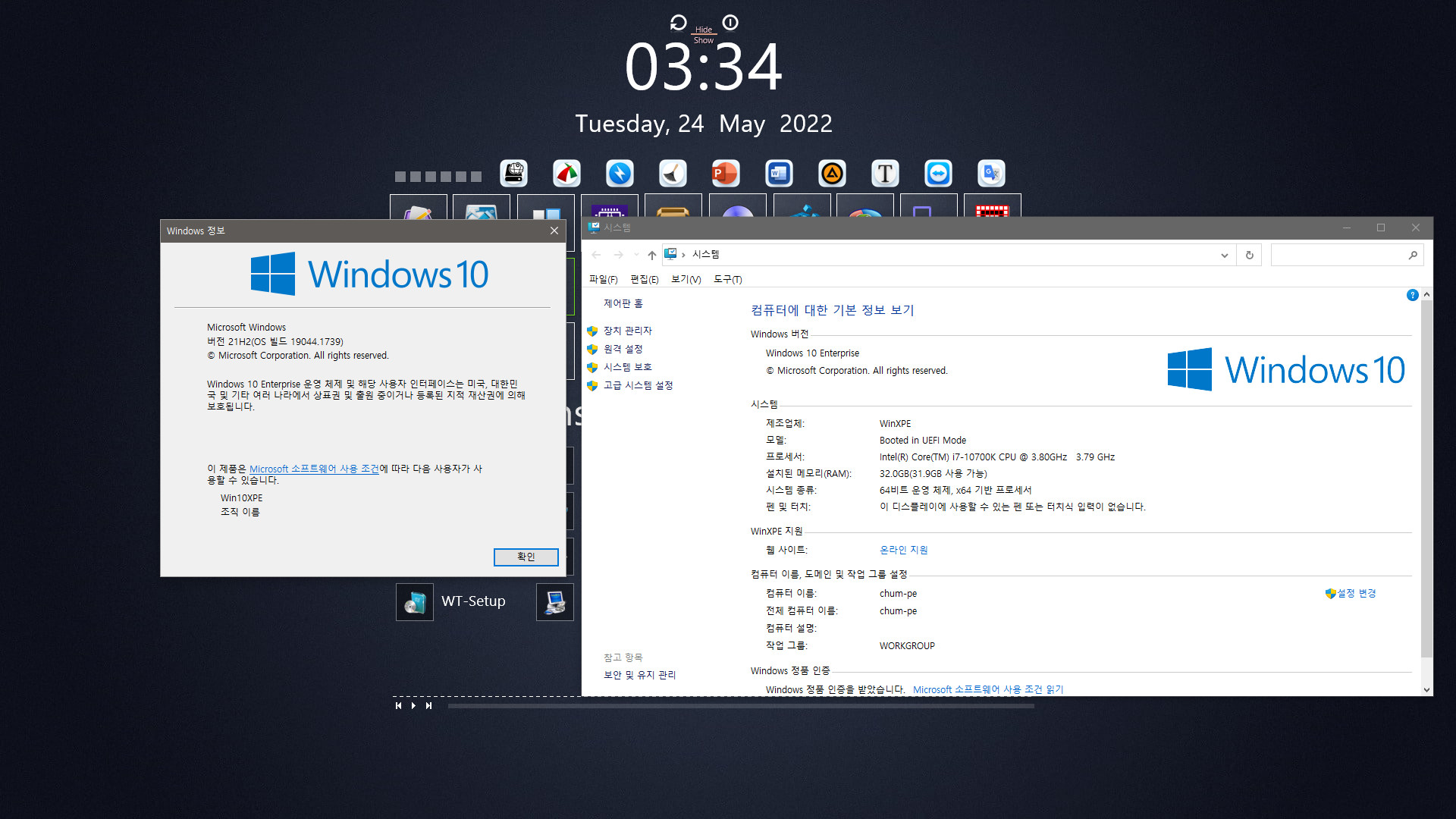Open Microsoft 소프트웨어 사용 조건 읽기 link
The image size is (1456, 819).
coord(988,689)
